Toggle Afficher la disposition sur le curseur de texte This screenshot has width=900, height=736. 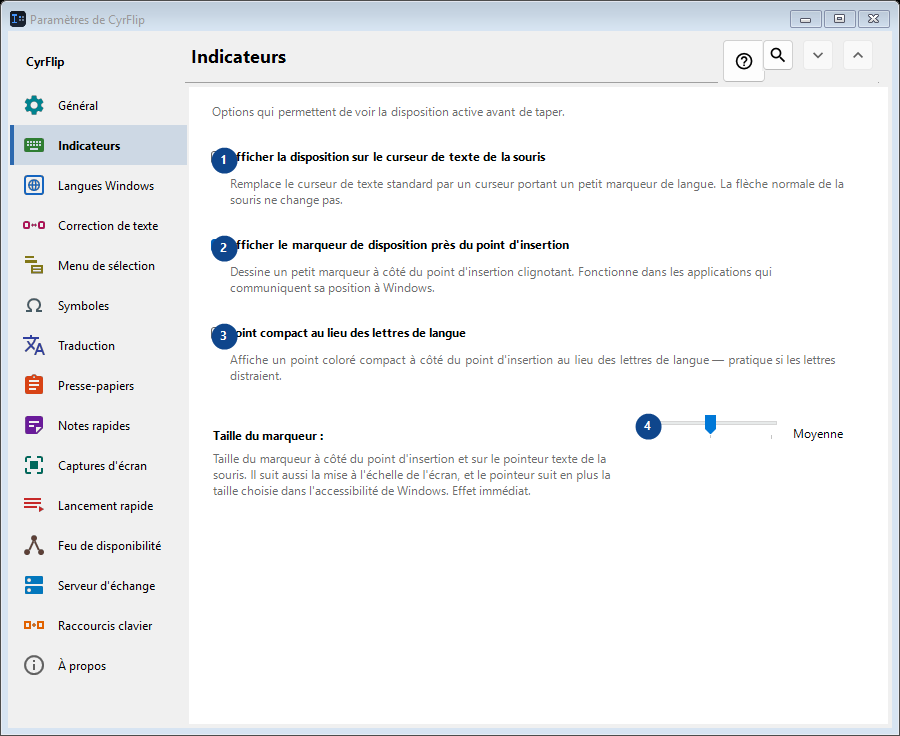click(x=379, y=157)
